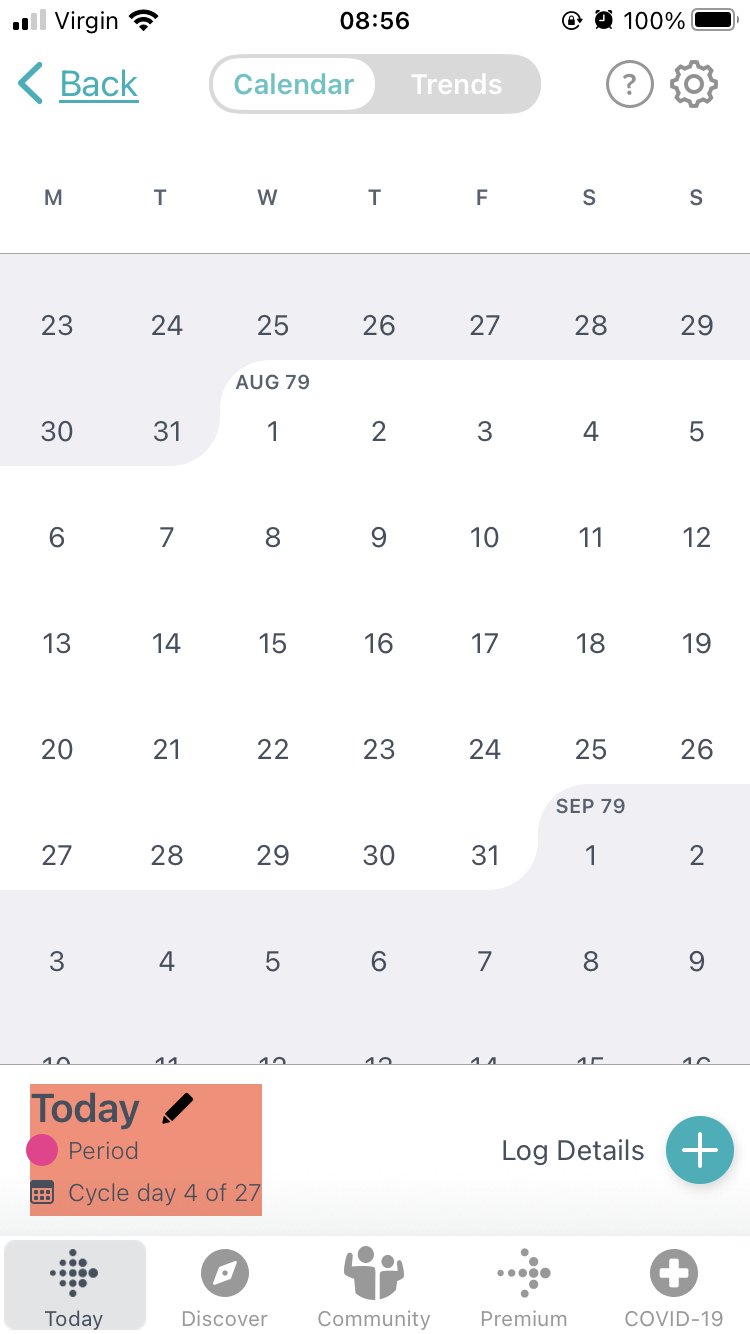
Task: Select August 1 on the calendar
Action: click(x=272, y=432)
